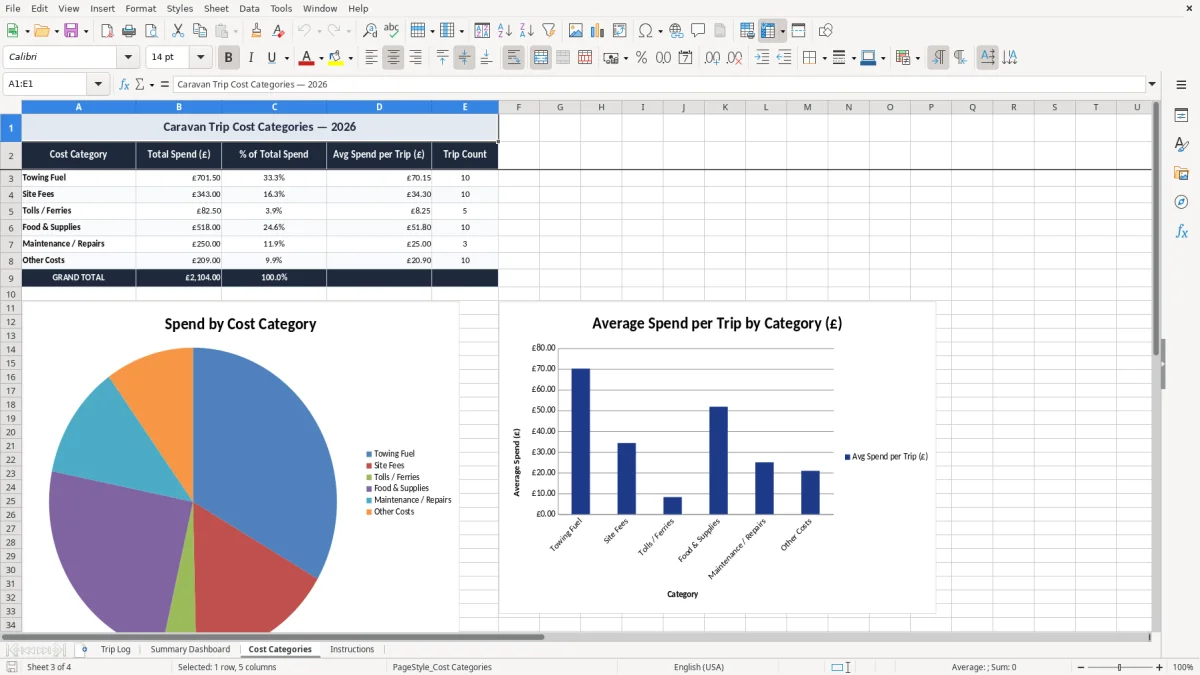Toggle Bold formatting

[228, 58]
